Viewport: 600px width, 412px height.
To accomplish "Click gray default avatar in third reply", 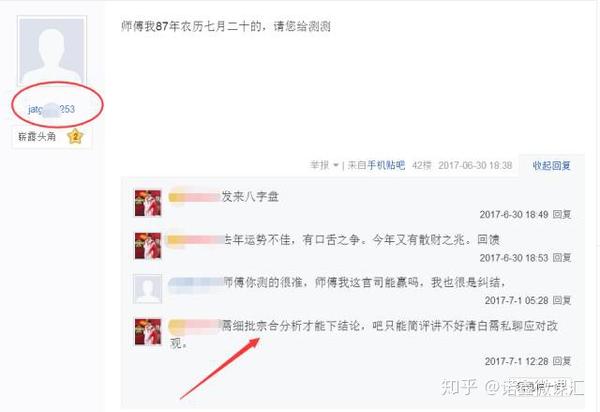I will point(148,289).
